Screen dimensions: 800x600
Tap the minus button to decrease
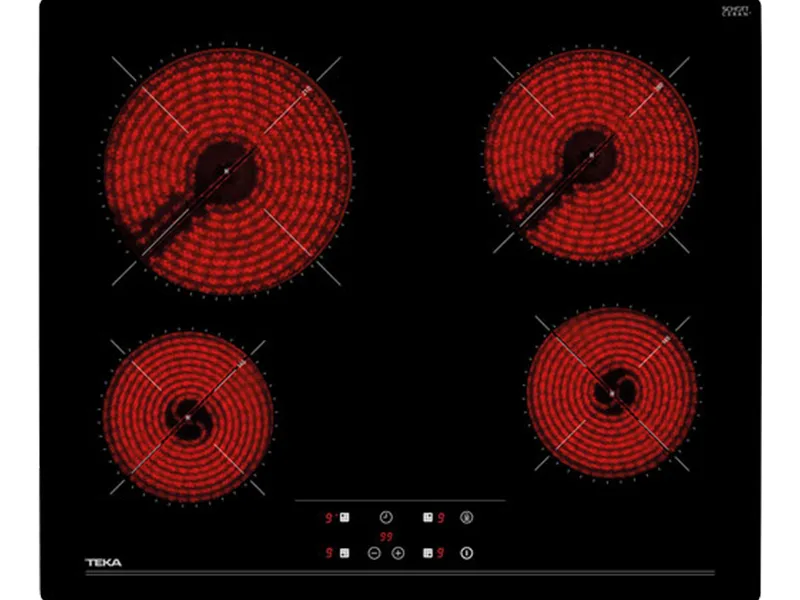[x=373, y=553]
